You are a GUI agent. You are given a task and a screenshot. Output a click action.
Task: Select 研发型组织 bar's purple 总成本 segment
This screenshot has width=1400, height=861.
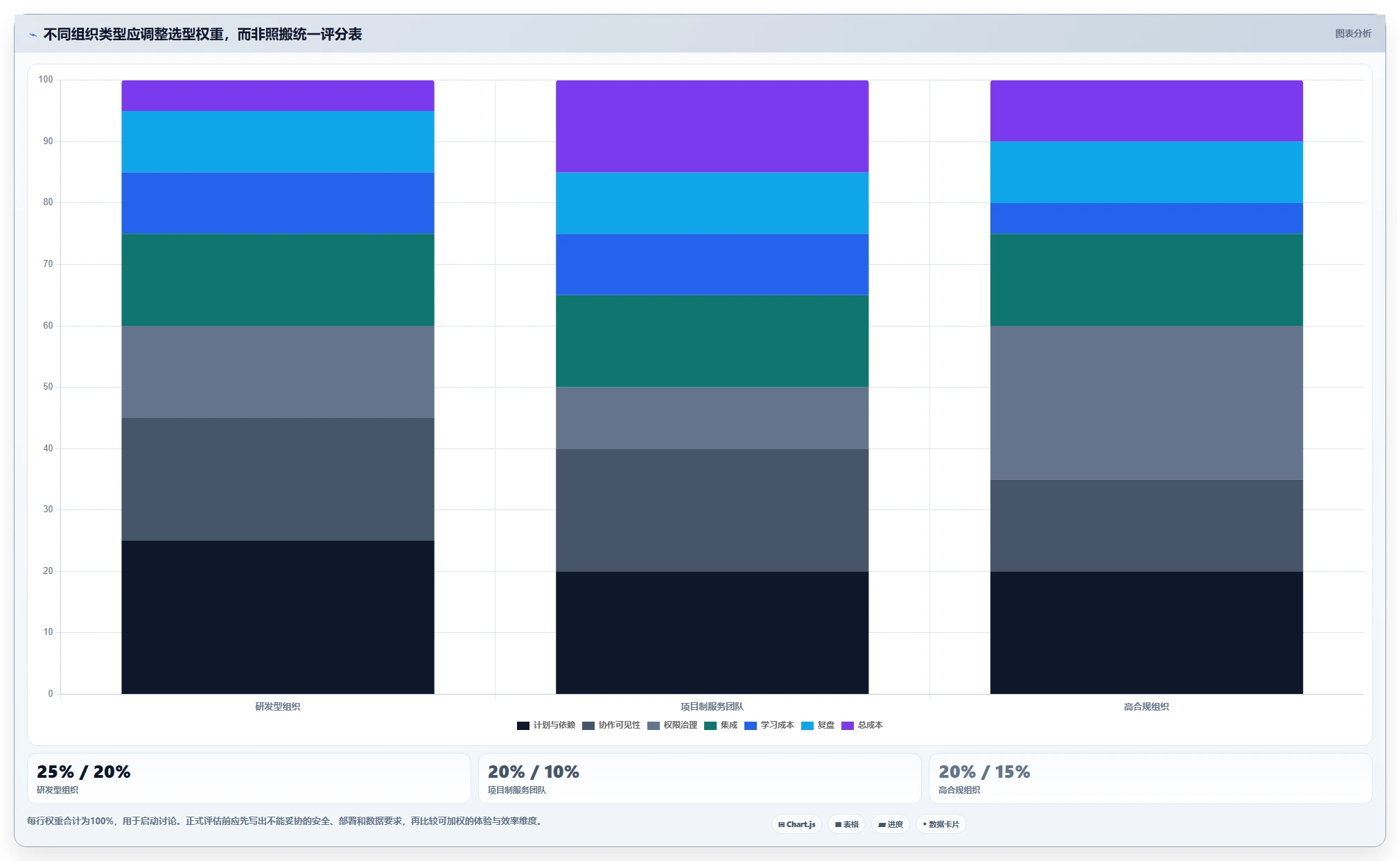click(x=278, y=96)
